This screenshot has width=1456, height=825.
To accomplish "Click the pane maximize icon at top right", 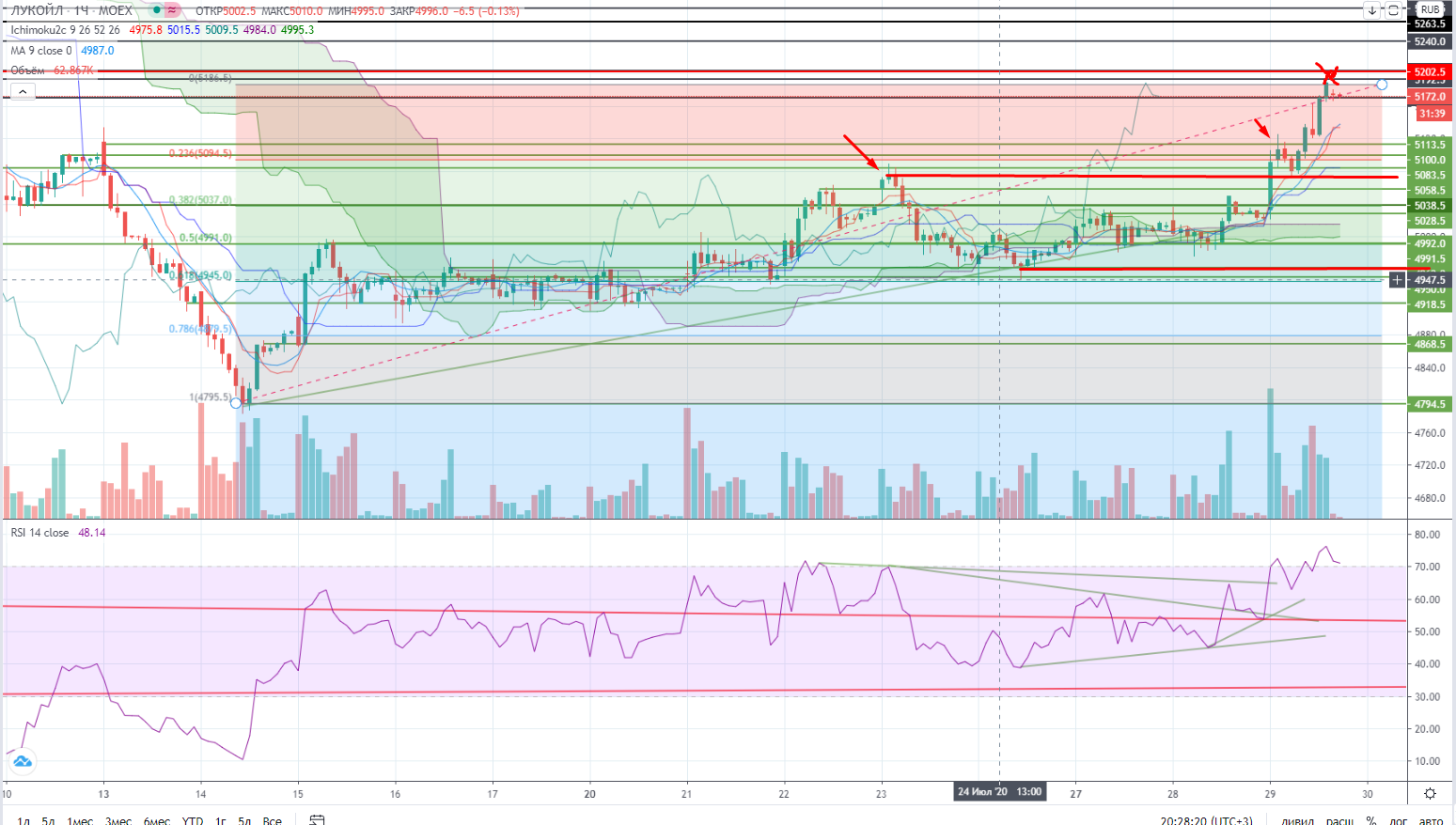I will pyautogui.click(x=1393, y=10).
